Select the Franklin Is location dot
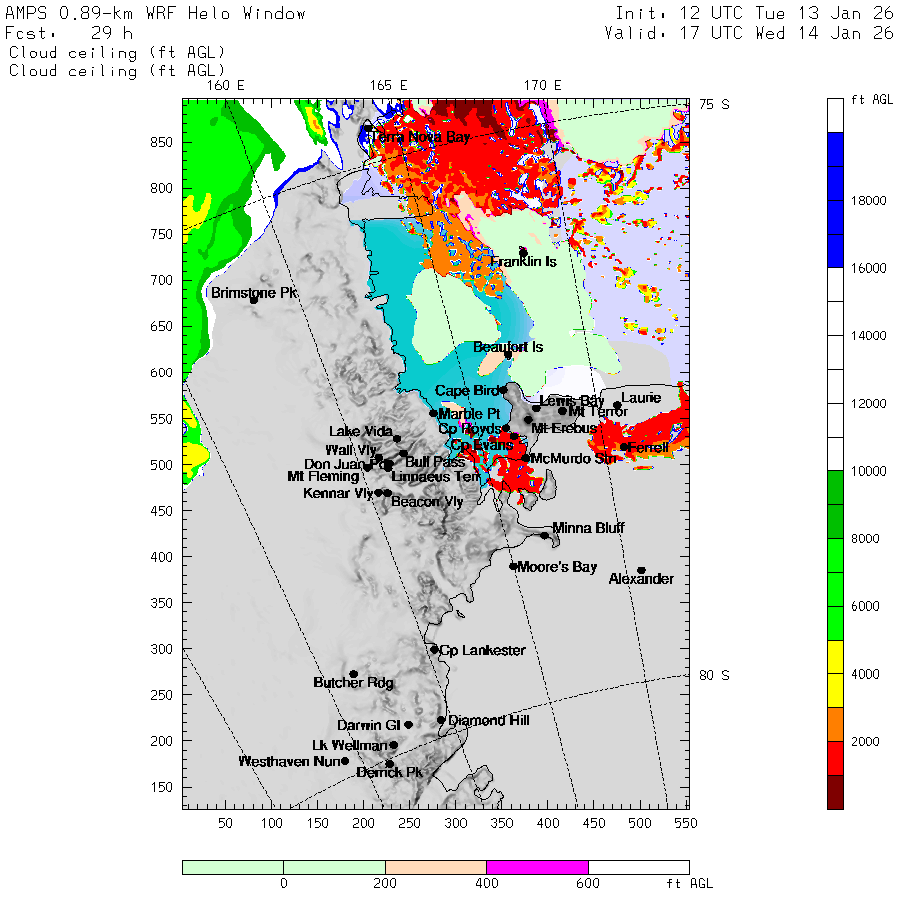This screenshot has height=900, width=900. (x=523, y=252)
